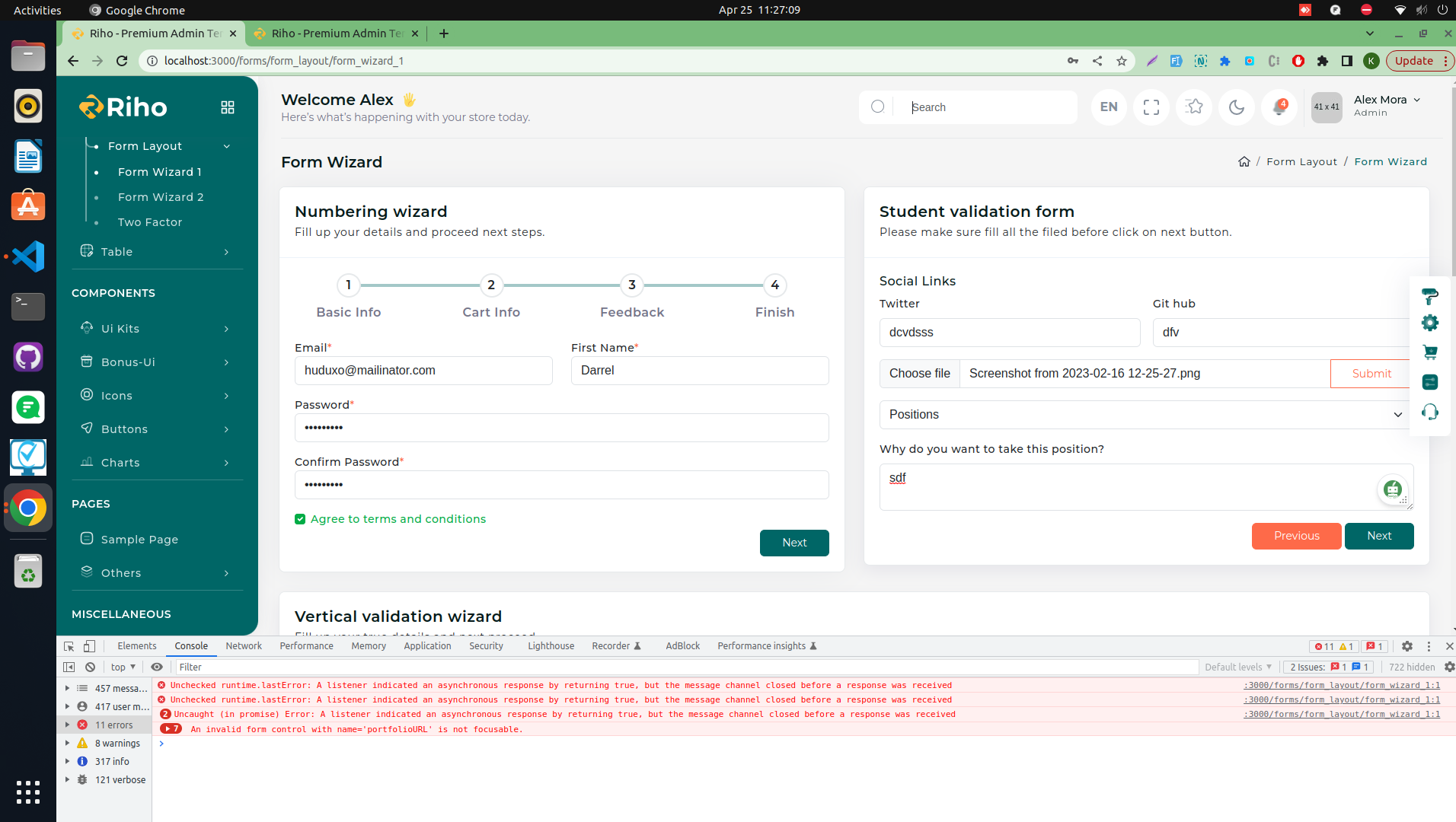The height and width of the screenshot is (822, 1456).
Task: Open notifications via the bell icon
Action: (x=1279, y=107)
